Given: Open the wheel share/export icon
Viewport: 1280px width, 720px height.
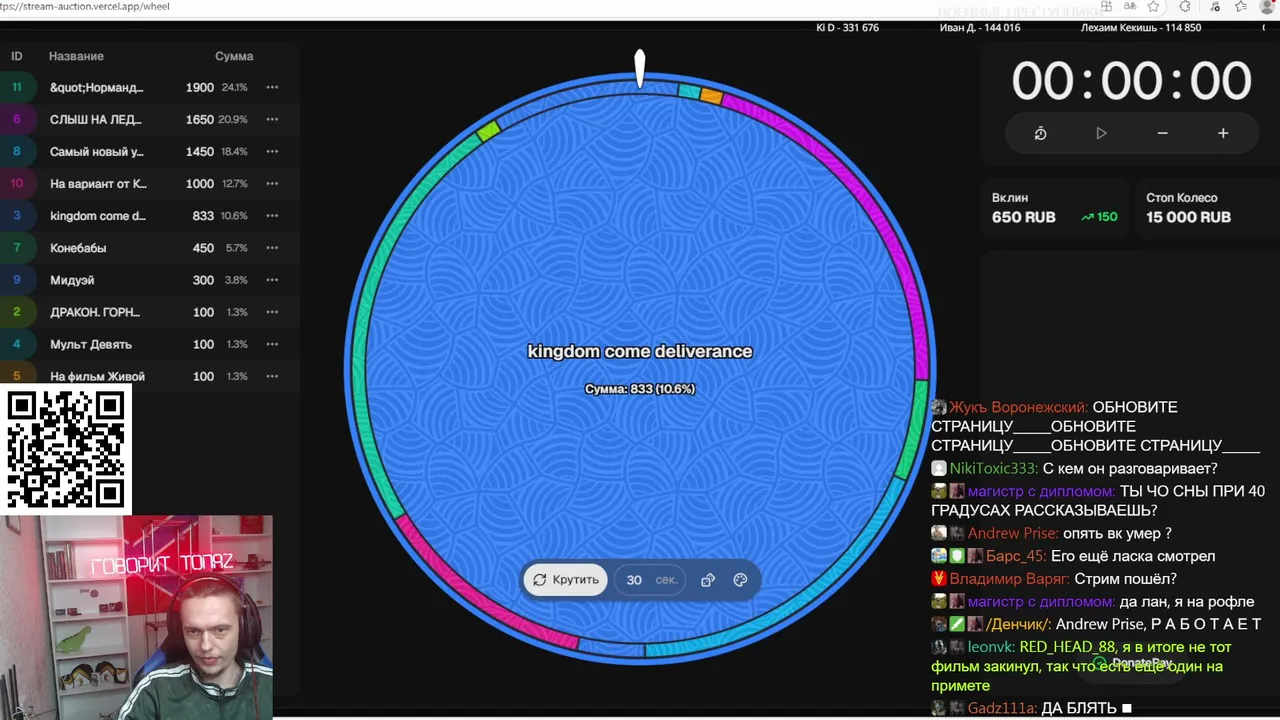Looking at the screenshot, I should (x=708, y=580).
